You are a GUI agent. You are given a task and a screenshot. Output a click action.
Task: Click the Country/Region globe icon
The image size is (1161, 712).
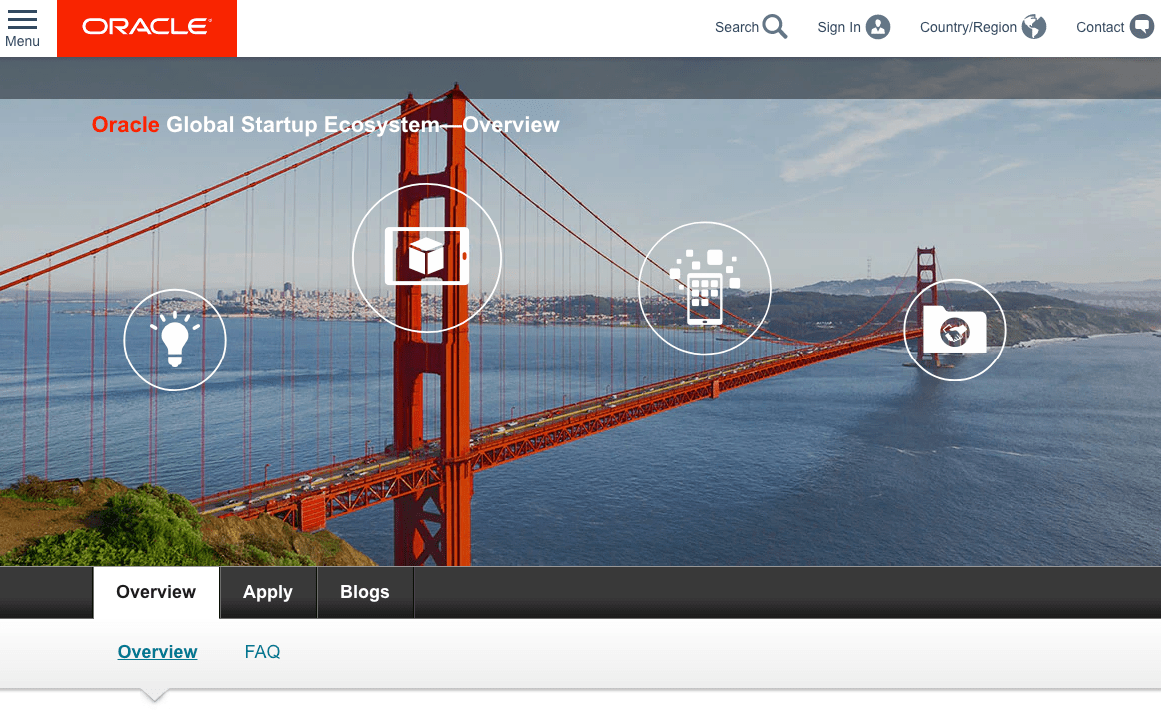click(1034, 27)
